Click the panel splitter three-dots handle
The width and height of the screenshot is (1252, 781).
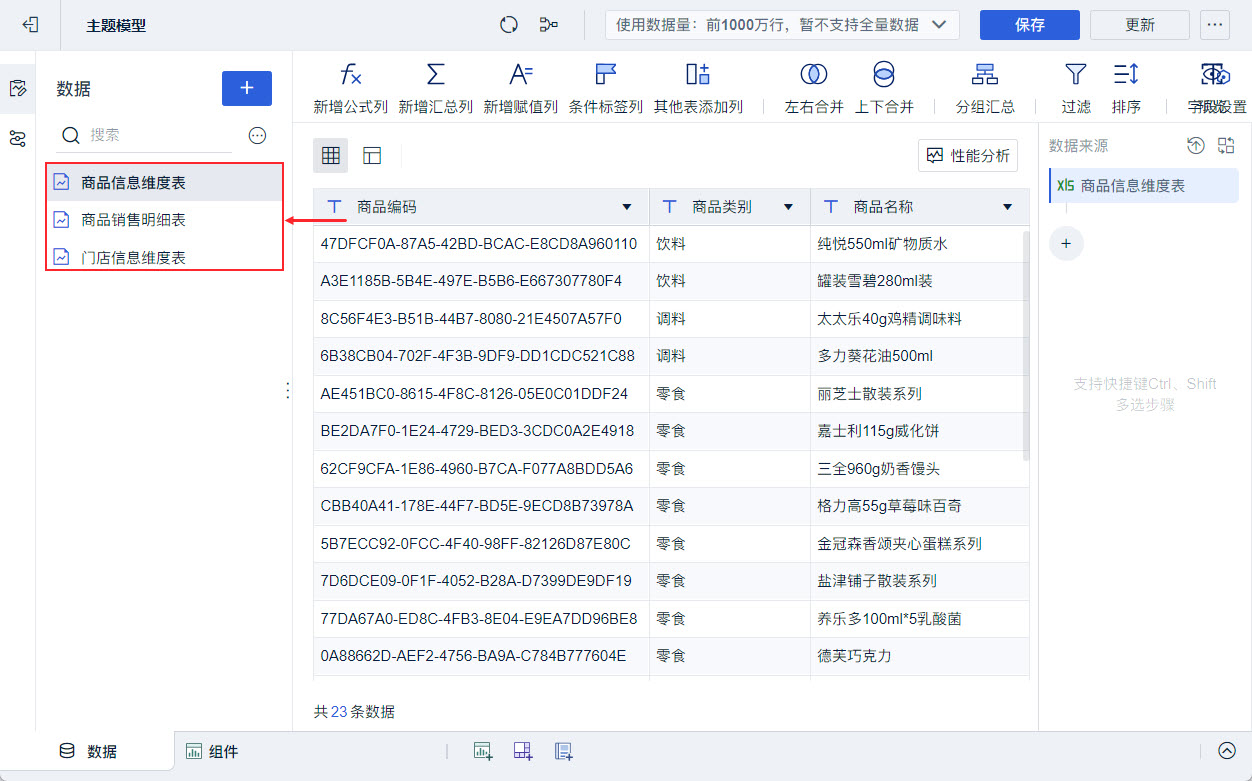pyautogui.click(x=288, y=390)
